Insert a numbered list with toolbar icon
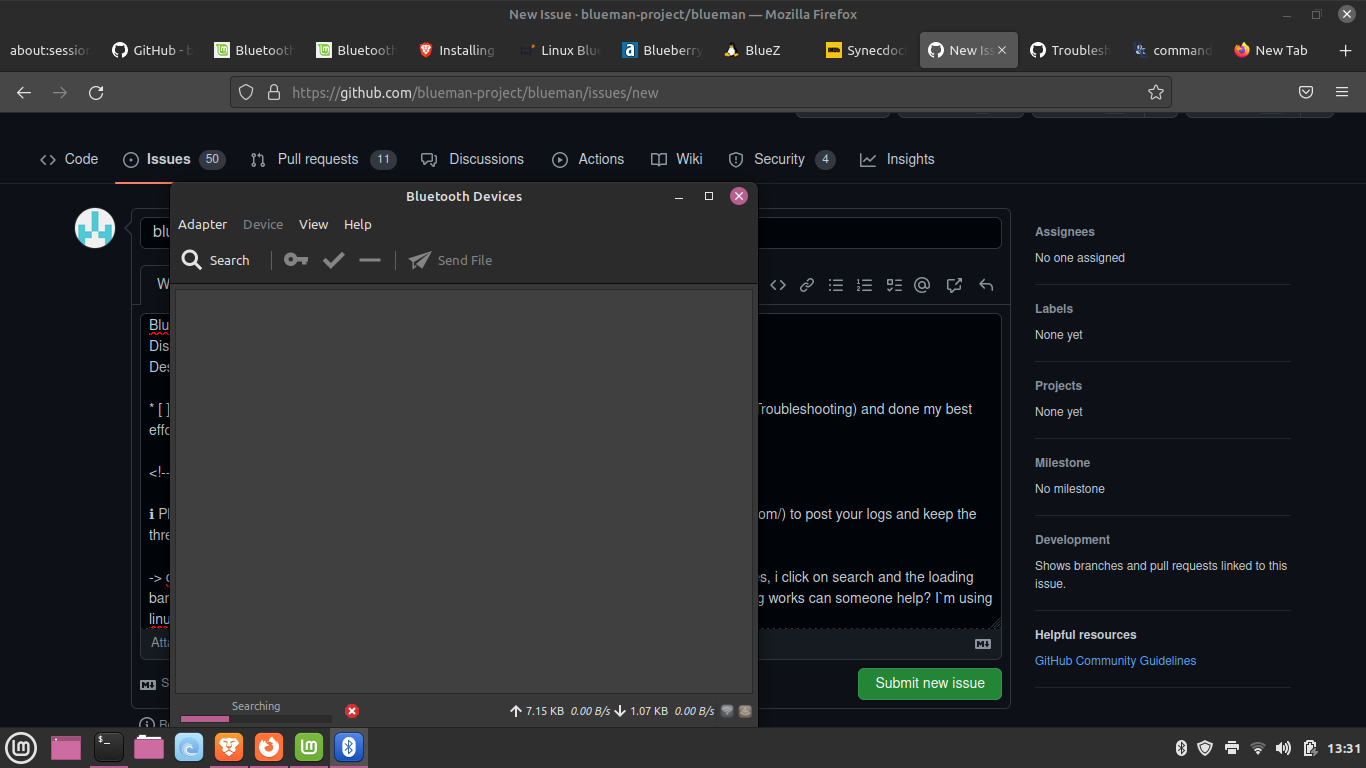This screenshot has height=768, width=1366. pos(864,285)
